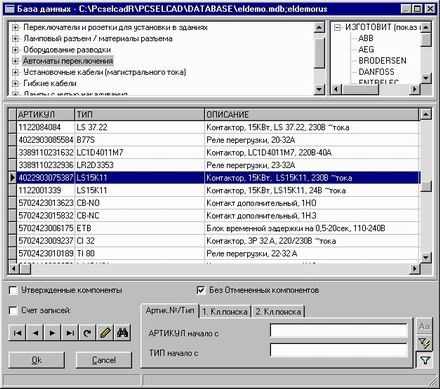Click the category tree scroll down arrow

319,89
